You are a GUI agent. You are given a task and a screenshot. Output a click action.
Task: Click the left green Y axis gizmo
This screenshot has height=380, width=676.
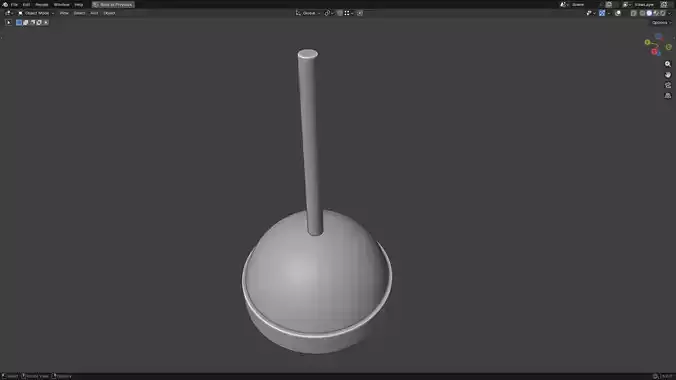coord(647,42)
